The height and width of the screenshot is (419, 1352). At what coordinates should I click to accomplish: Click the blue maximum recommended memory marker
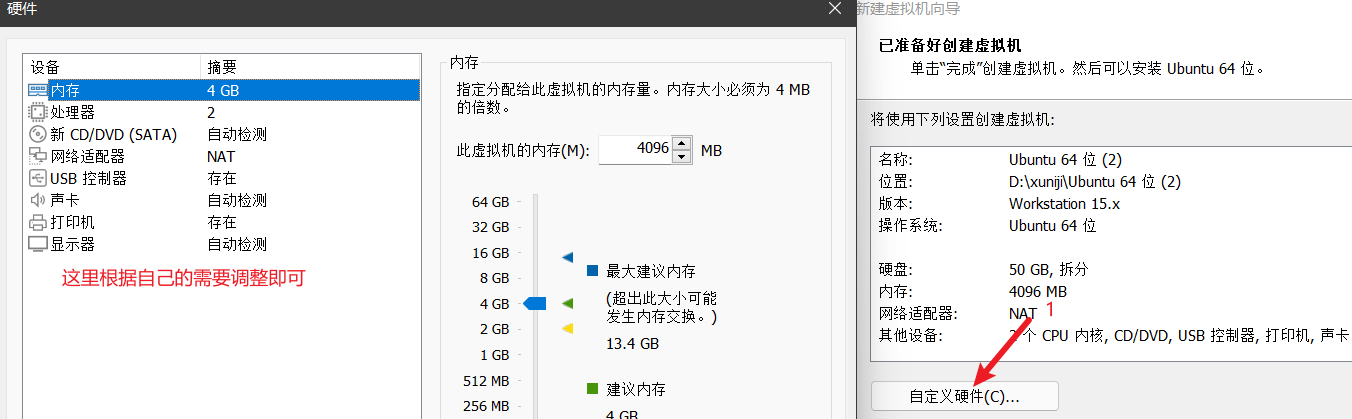tap(568, 257)
